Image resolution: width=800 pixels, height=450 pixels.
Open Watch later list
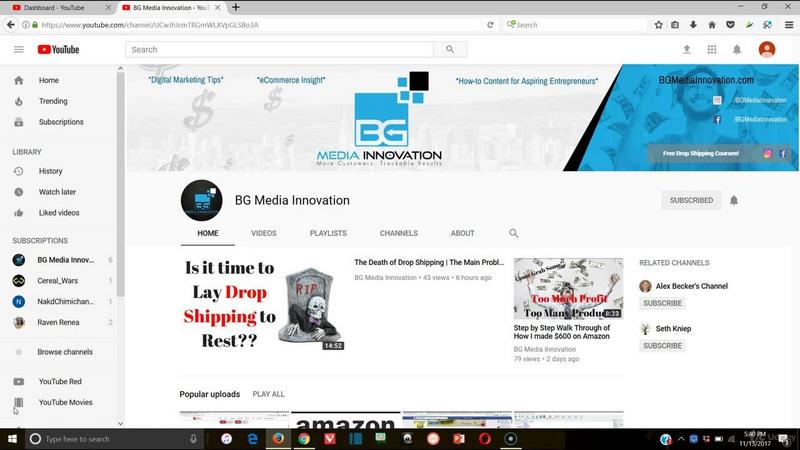tap(59, 192)
